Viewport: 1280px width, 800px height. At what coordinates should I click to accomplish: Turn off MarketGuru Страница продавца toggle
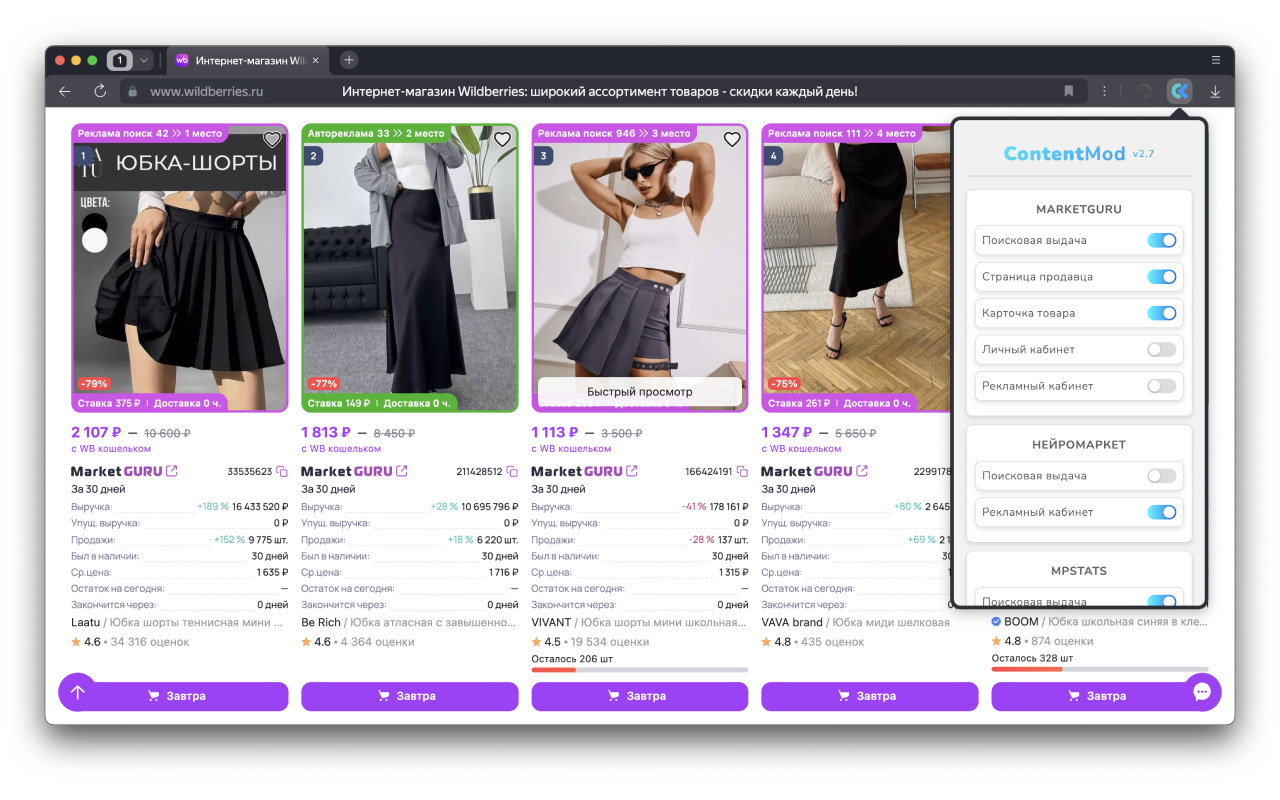tap(1161, 277)
